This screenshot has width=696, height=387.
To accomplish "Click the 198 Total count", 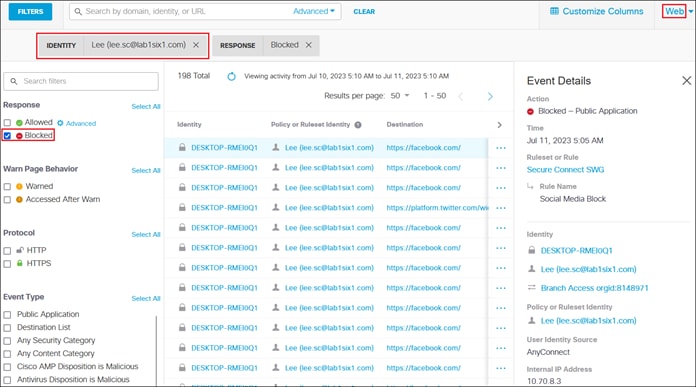I will 194,76.
